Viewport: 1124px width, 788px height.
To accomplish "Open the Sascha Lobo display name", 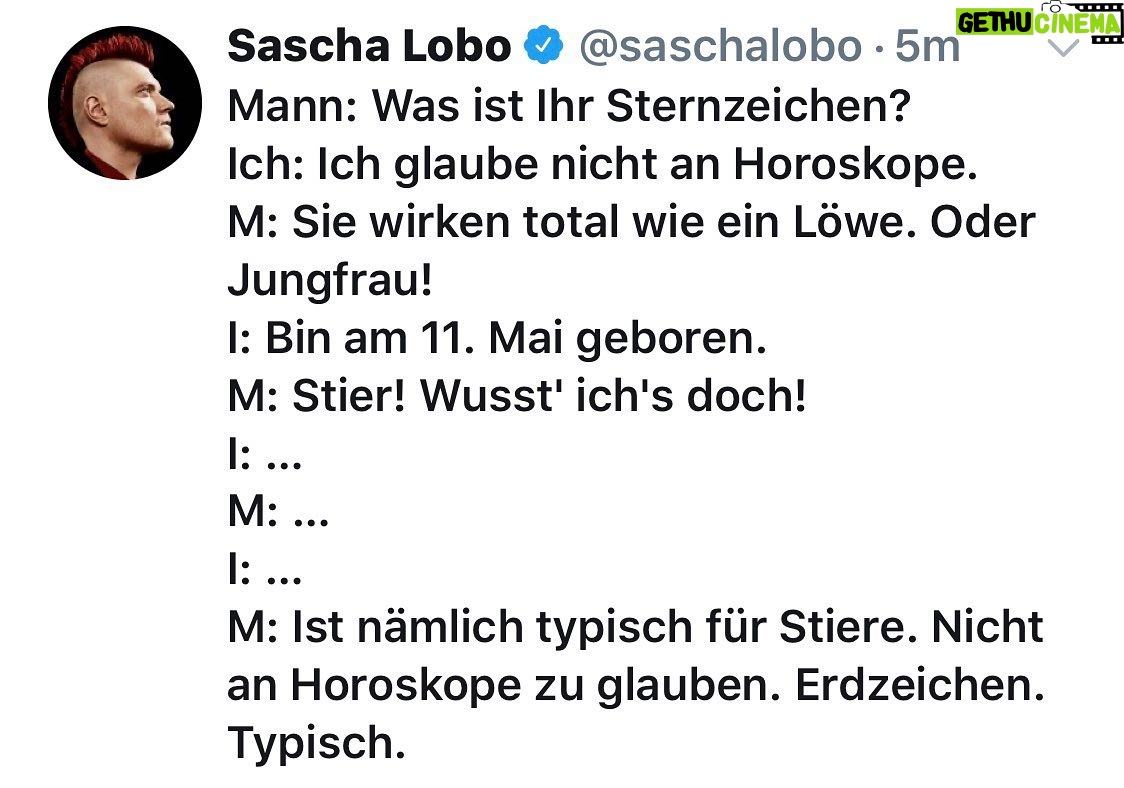I will [369, 45].
